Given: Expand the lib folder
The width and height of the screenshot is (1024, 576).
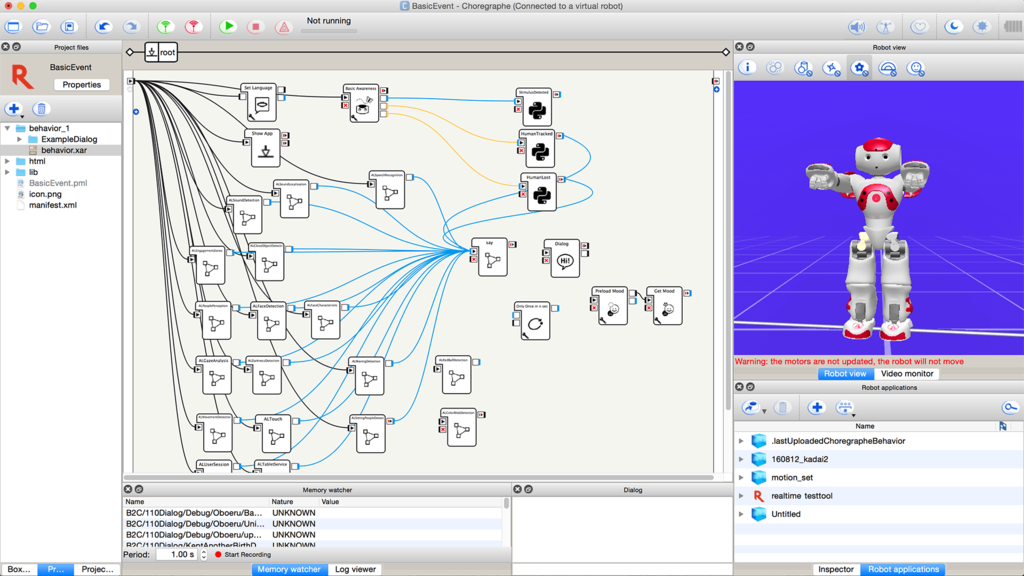Looking at the screenshot, I should (8, 172).
